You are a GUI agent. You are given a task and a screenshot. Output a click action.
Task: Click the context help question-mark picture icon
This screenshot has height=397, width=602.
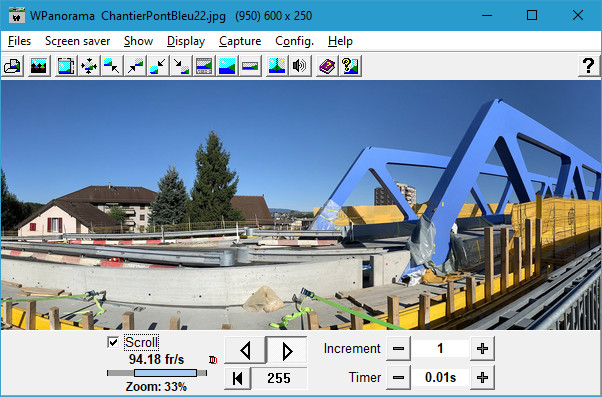coord(350,66)
